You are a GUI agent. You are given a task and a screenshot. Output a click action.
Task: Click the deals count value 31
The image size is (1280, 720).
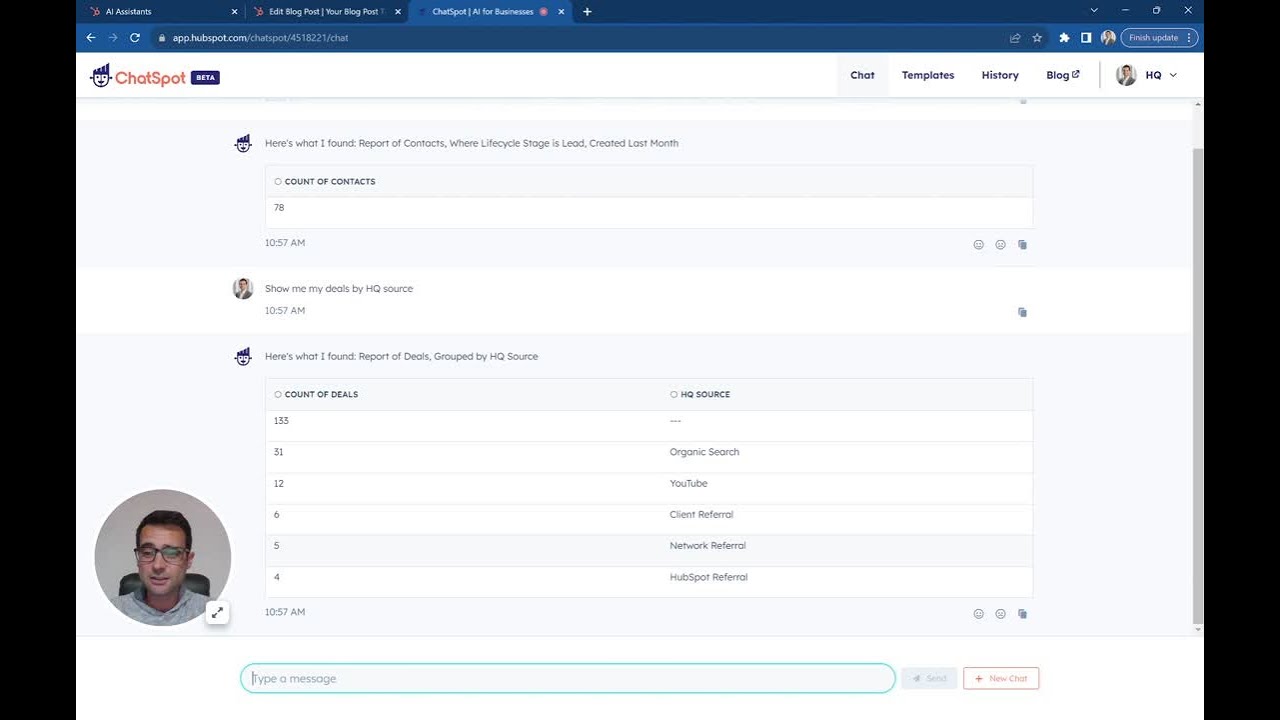278,452
